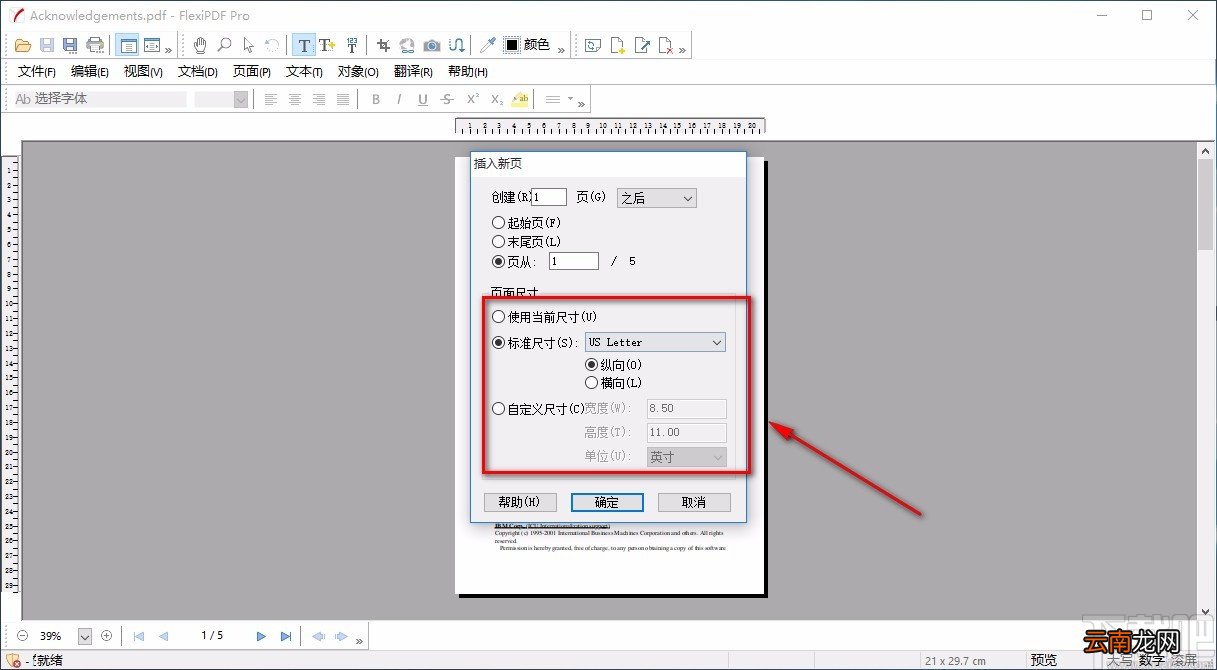The image size is (1217, 670).
Task: Click the black 颜色 color swatch
Action: [x=511, y=45]
